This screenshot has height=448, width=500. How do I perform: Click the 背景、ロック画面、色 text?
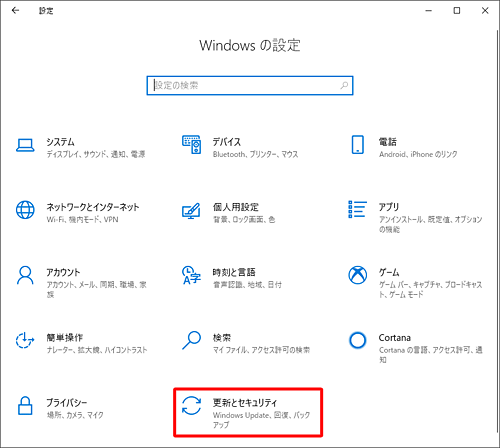pyautogui.click(x=244, y=219)
